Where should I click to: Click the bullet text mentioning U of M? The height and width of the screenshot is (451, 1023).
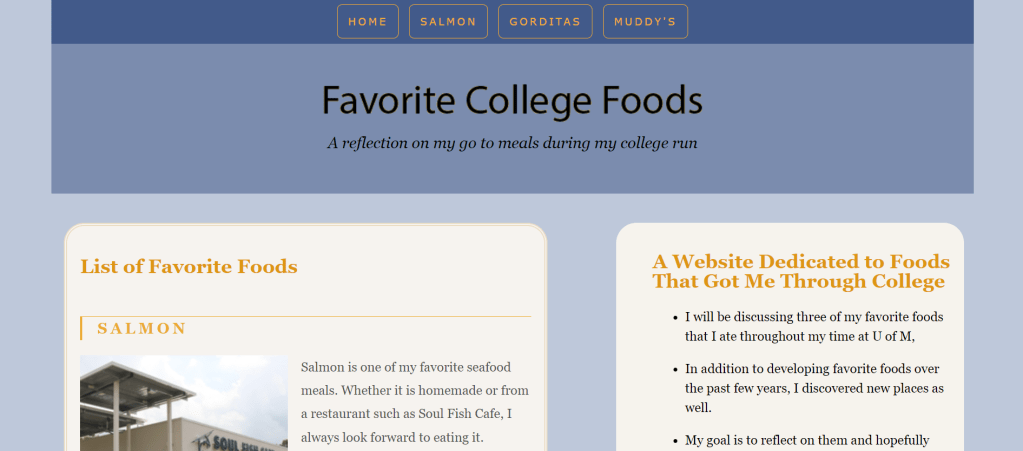click(x=814, y=326)
